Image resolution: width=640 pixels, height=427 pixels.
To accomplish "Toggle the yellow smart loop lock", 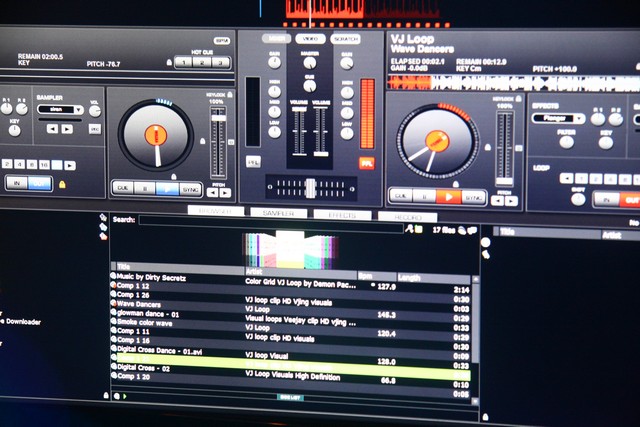I will point(62,185).
